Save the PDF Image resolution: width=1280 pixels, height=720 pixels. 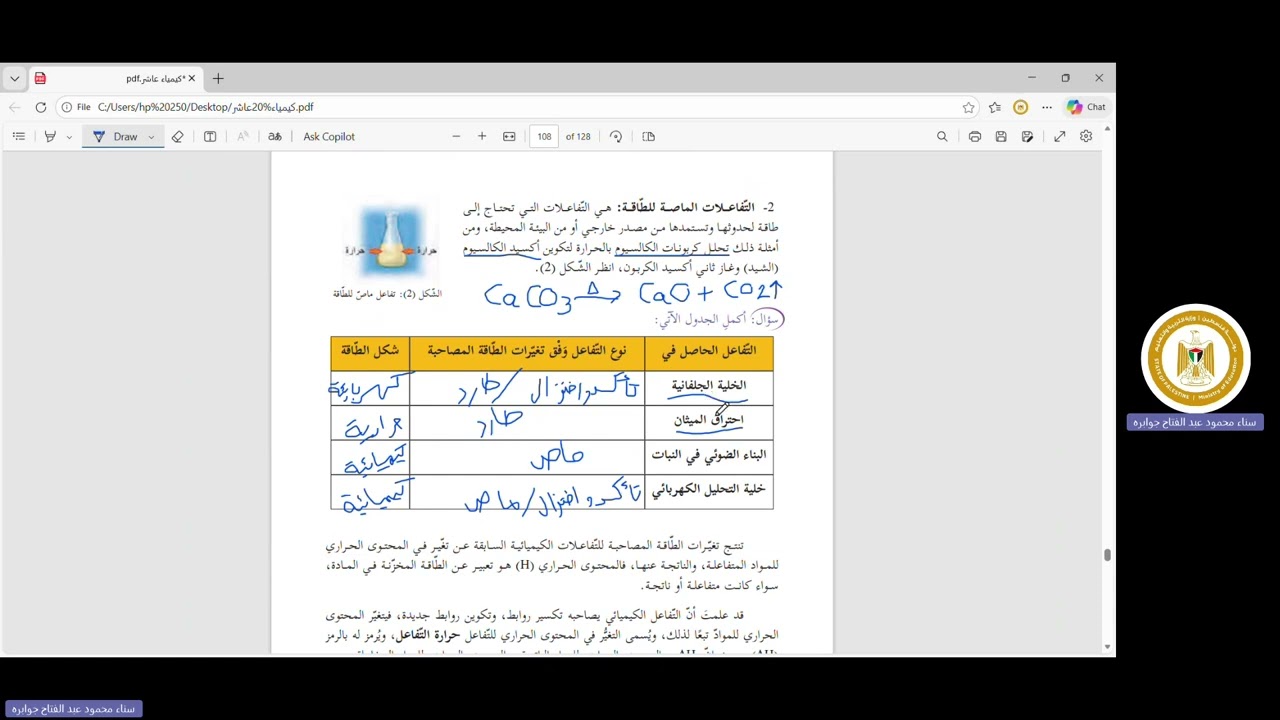(x=1001, y=137)
